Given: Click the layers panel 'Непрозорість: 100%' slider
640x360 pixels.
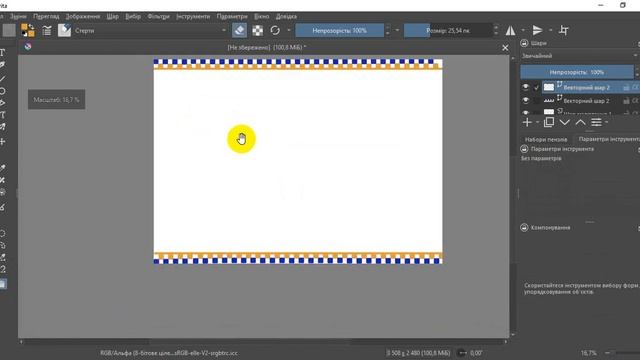Looking at the screenshot, I should (x=577, y=72).
